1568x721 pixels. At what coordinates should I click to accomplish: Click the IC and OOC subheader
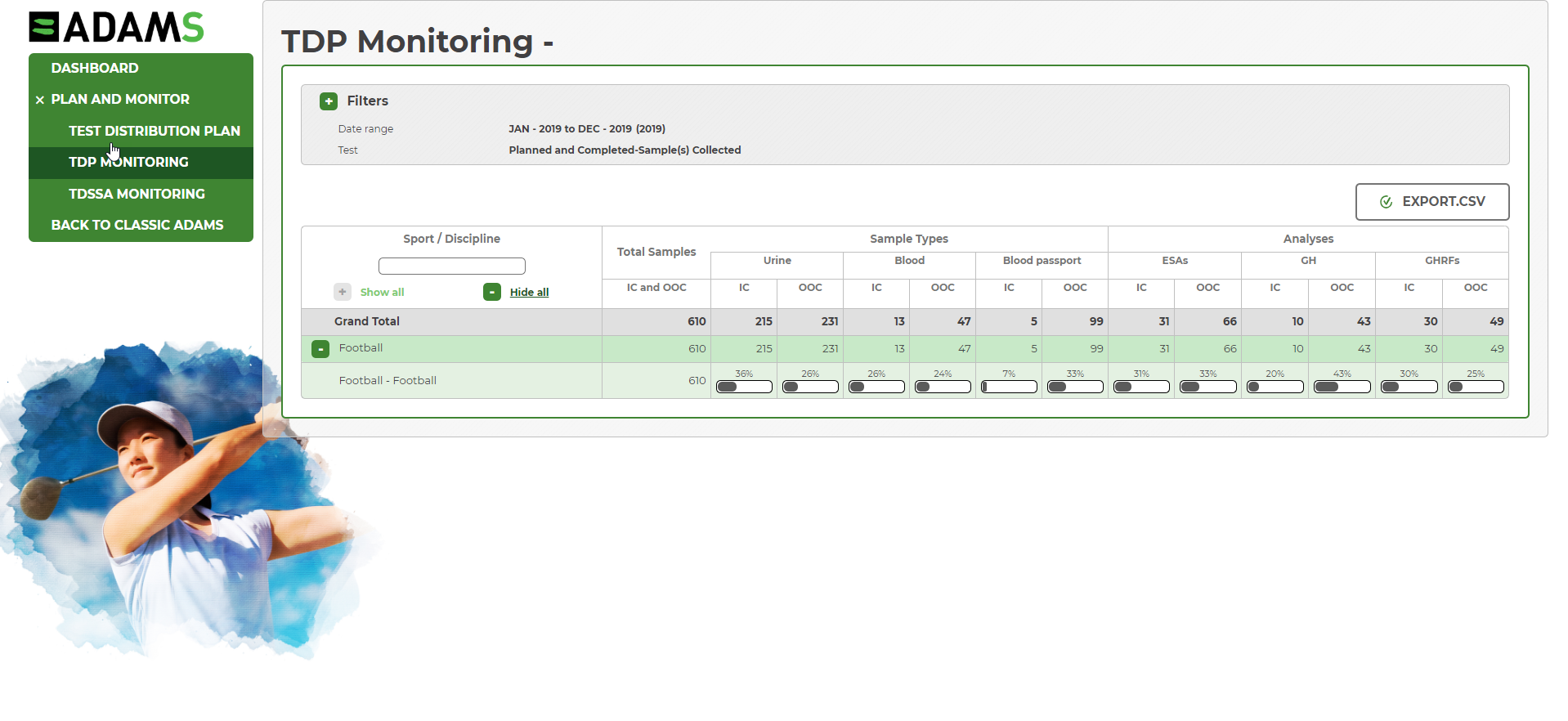[x=656, y=288]
